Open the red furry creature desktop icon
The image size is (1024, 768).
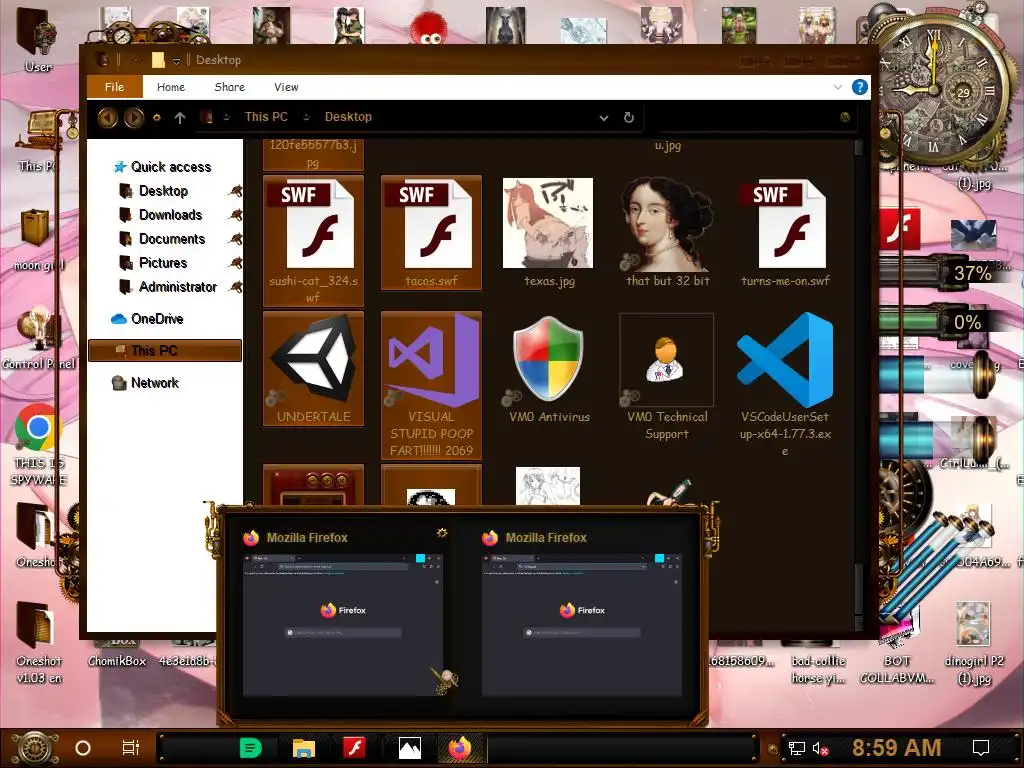(x=429, y=26)
